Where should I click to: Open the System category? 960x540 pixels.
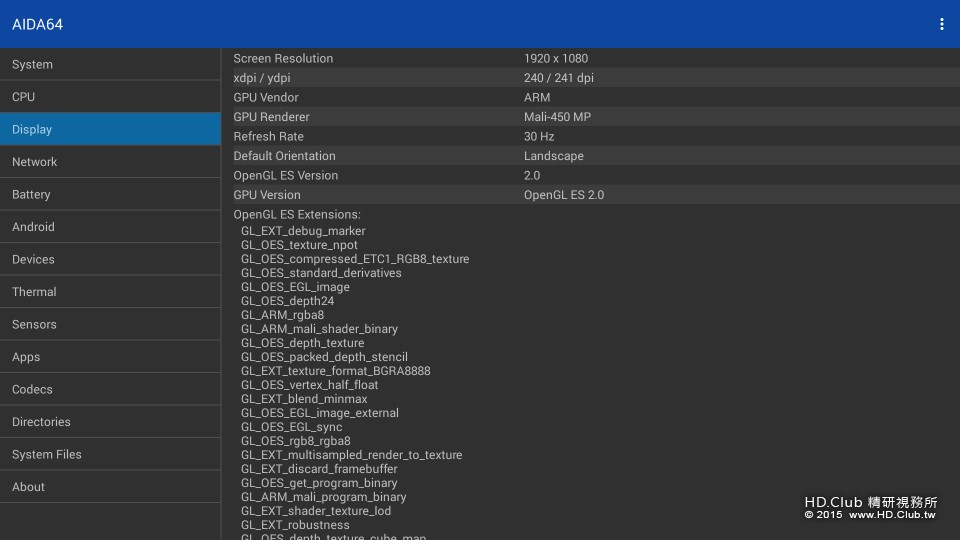pyautogui.click(x=110, y=64)
